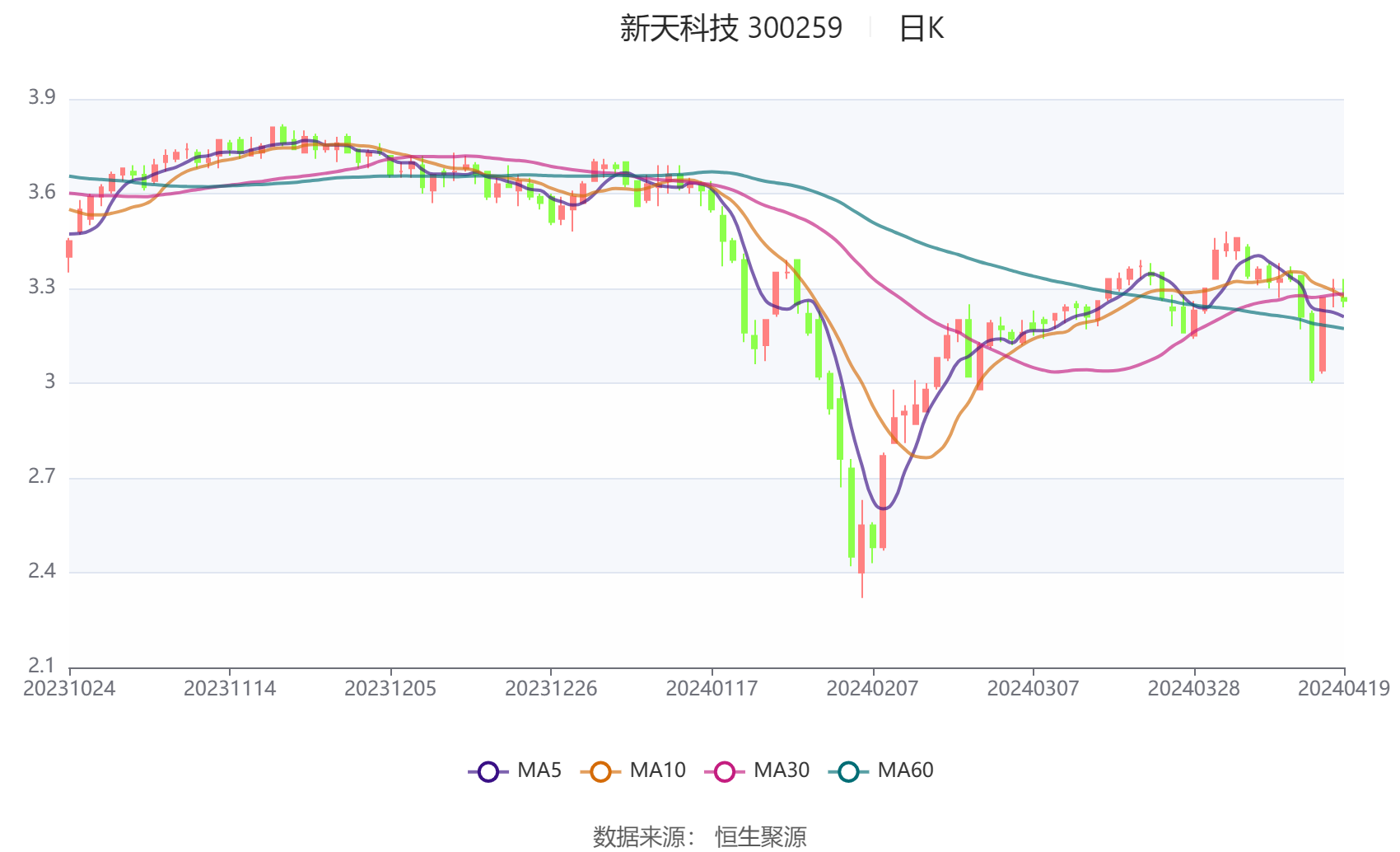Click the 20231226 date on the axis
This screenshot has height=852, width=1400.
[x=551, y=689]
